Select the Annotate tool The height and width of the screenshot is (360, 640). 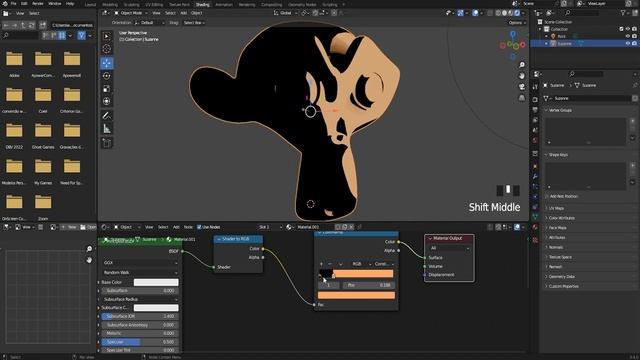click(x=107, y=116)
